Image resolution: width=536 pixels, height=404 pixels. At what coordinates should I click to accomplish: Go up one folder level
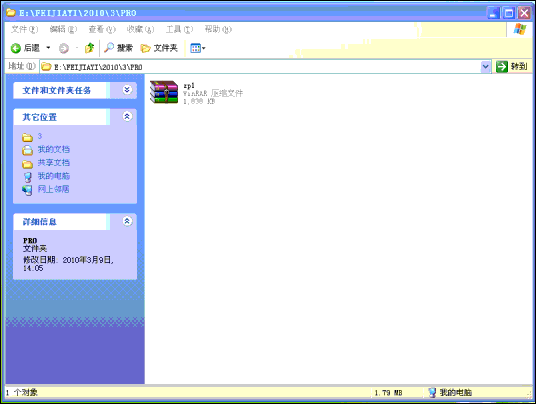(90, 48)
